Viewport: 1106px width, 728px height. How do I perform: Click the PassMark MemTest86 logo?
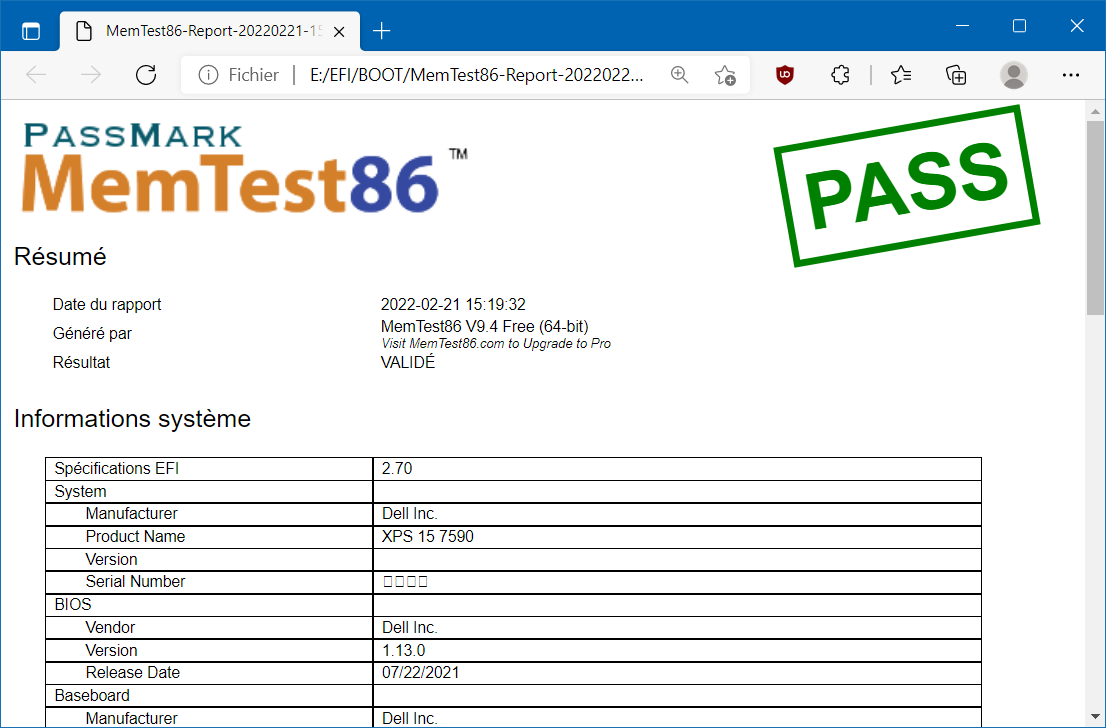point(243,167)
